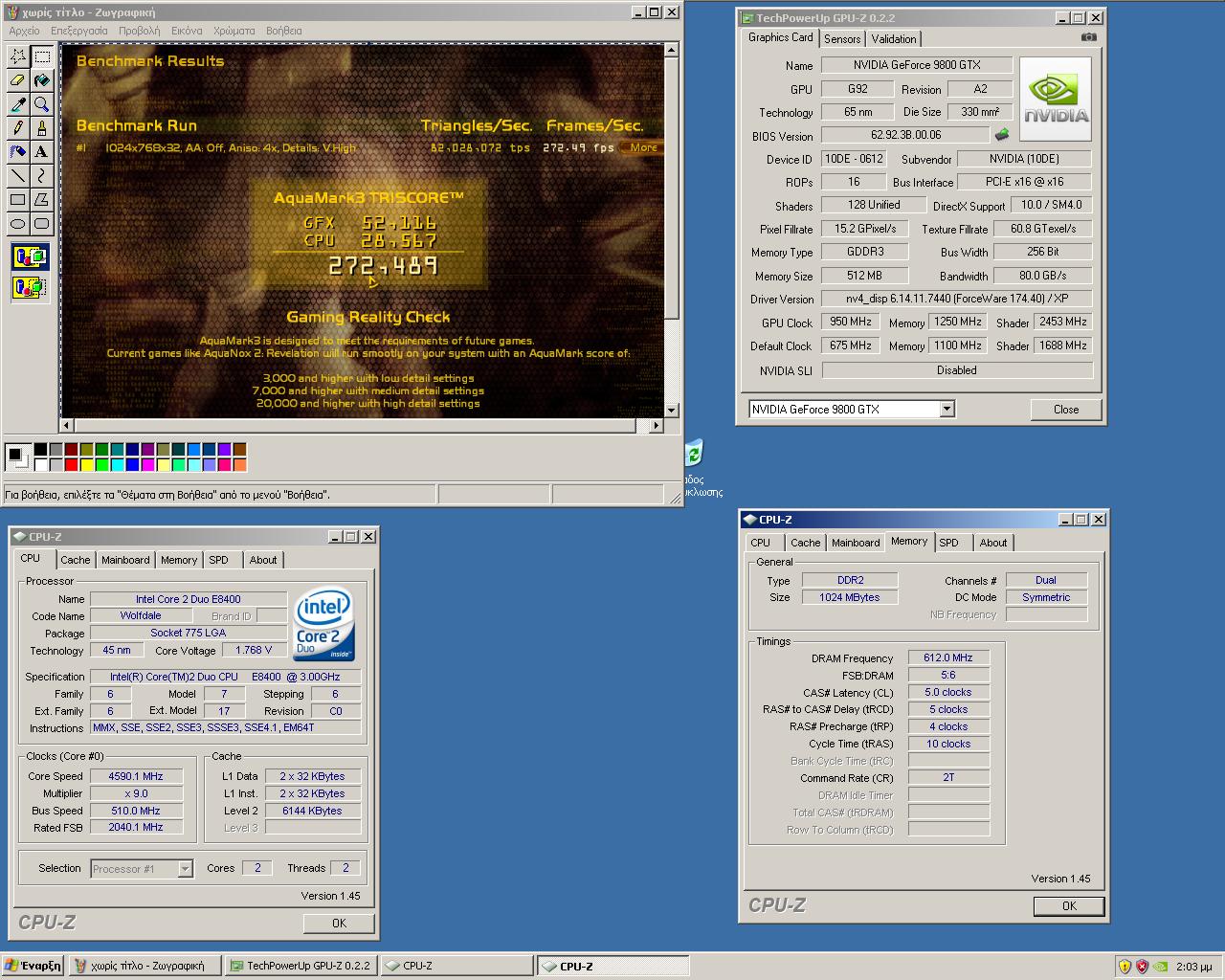Pick the Polygon shape tool

42,200
